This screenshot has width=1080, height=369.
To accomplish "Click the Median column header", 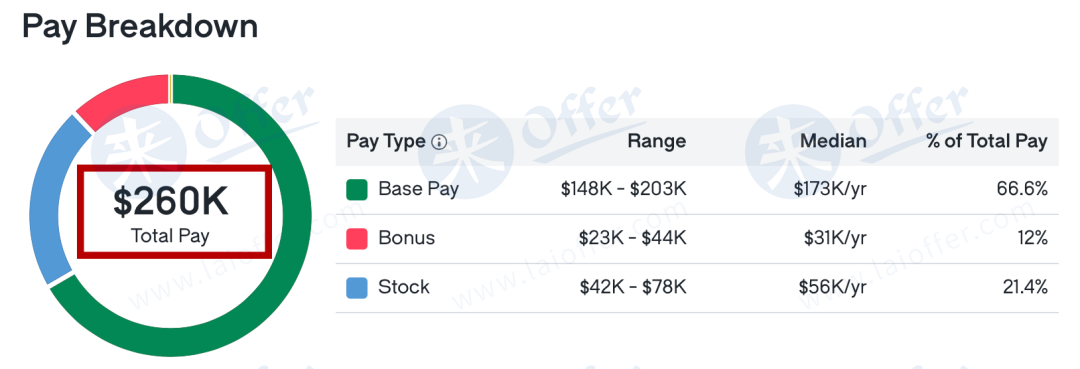I will coord(833,142).
